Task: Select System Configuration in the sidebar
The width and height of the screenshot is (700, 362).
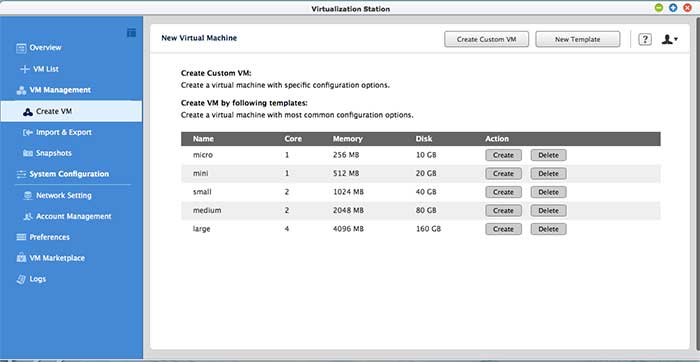Action: [69, 174]
